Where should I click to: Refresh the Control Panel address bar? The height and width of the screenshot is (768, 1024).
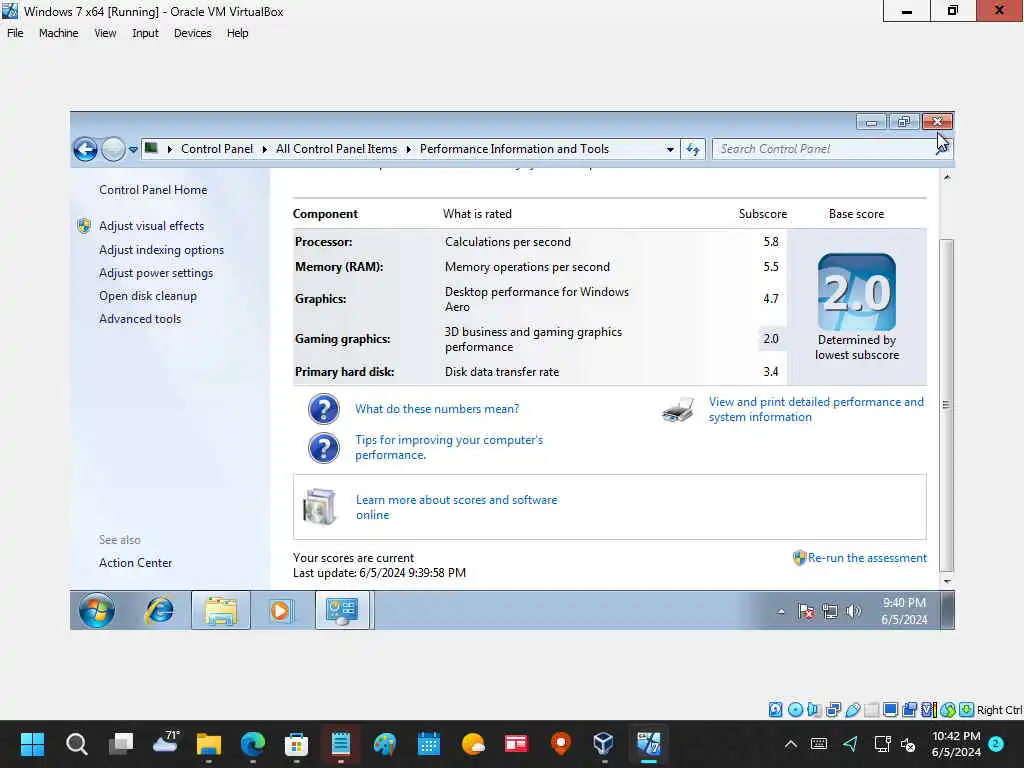pyautogui.click(x=692, y=150)
